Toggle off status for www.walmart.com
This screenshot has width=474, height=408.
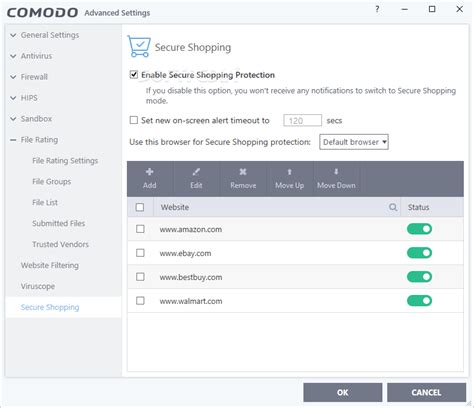(419, 301)
